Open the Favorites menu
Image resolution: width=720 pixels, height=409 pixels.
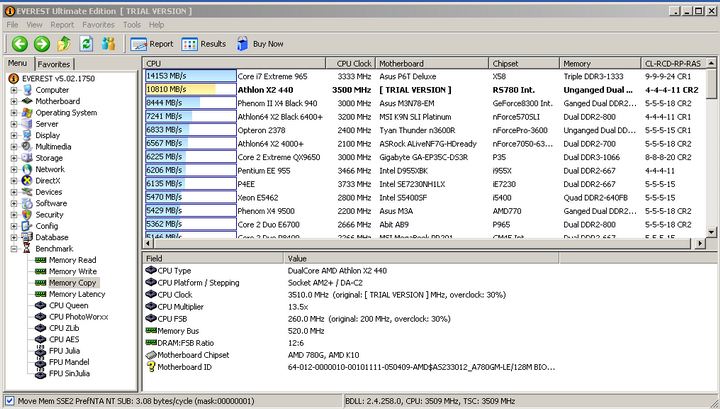point(98,25)
